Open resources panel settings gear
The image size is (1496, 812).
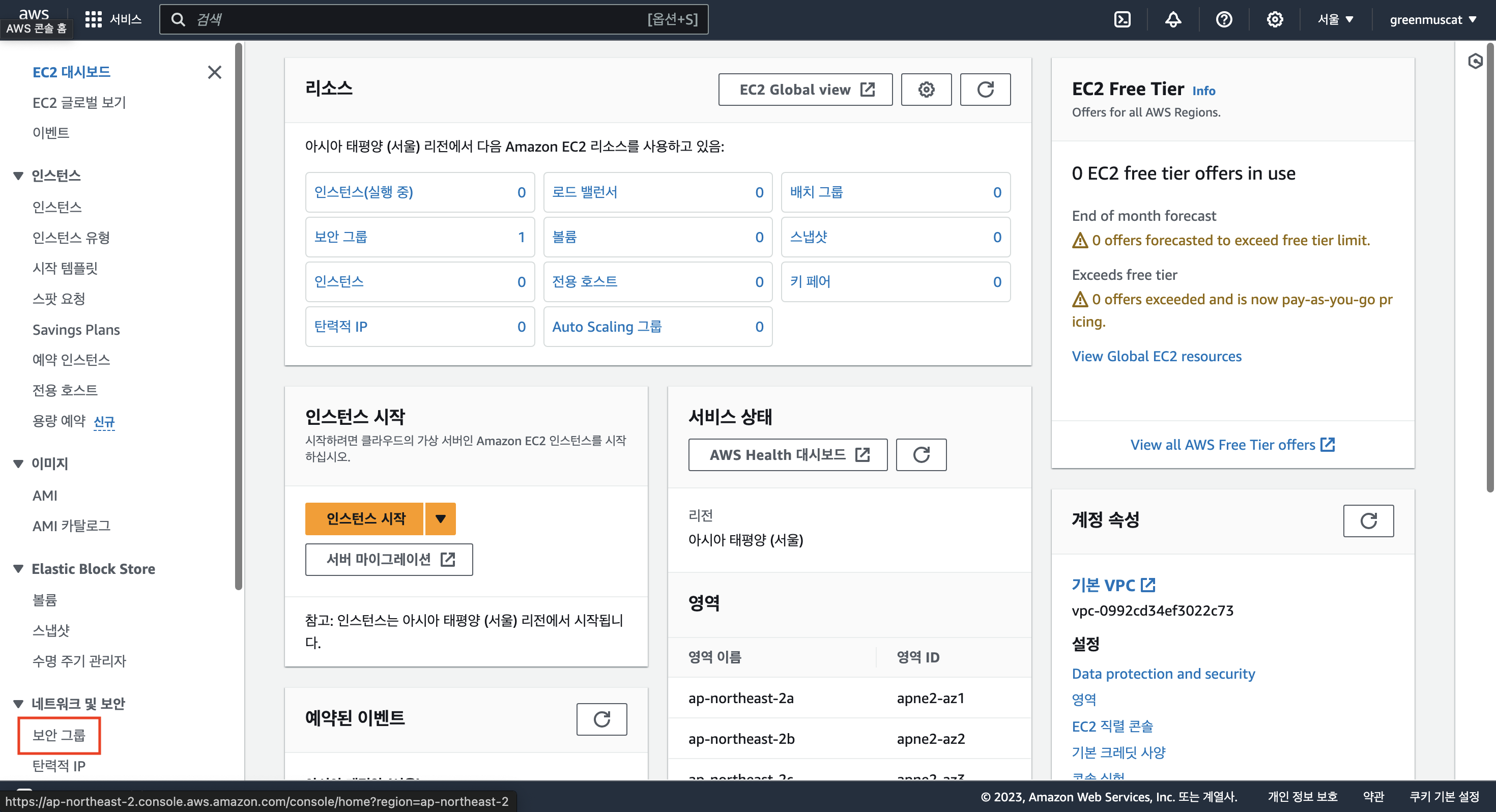(x=926, y=90)
